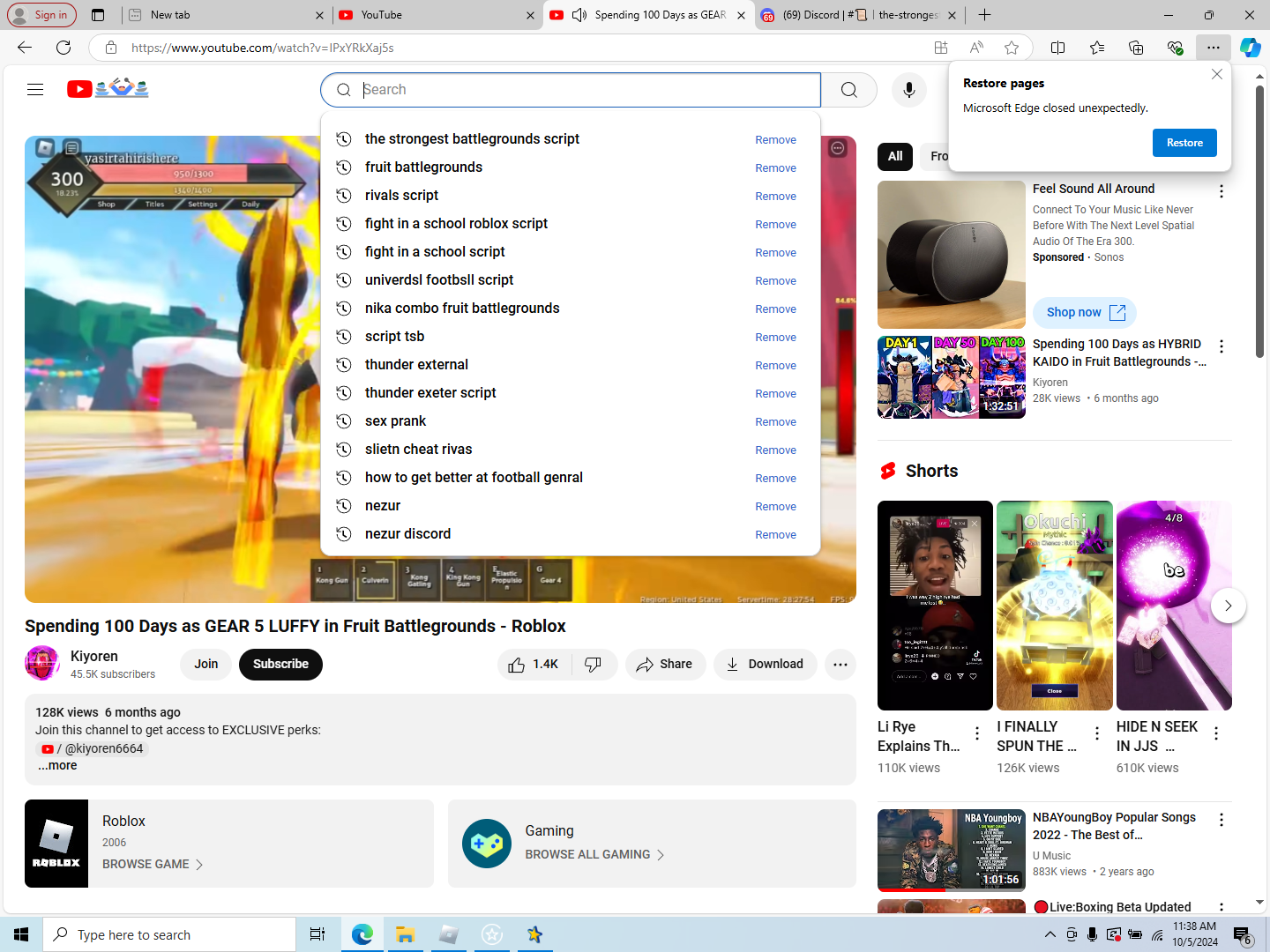The width and height of the screenshot is (1270, 952).
Task: Open Task View on taskbar
Action: tap(317, 934)
